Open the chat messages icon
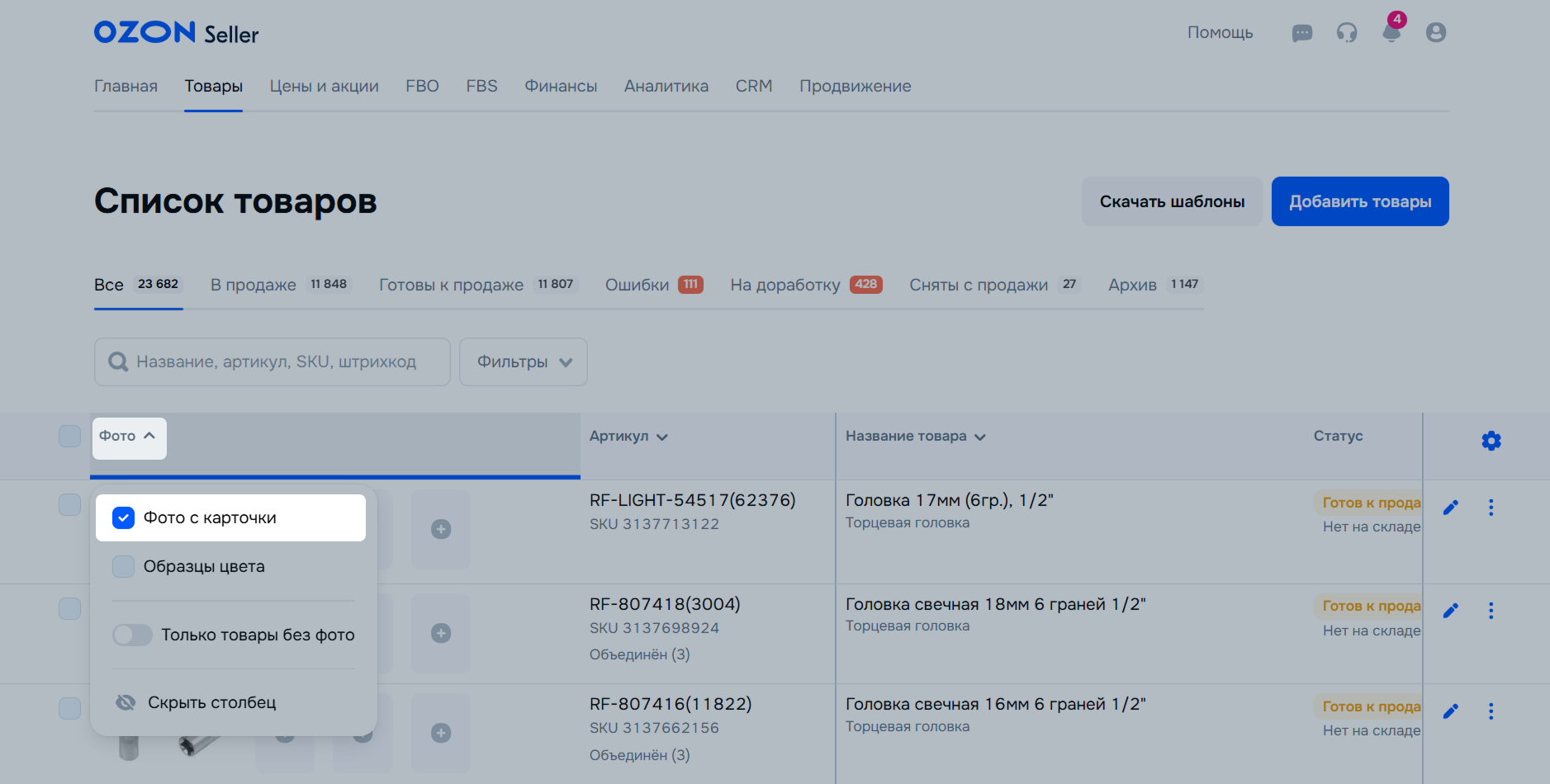The height and width of the screenshot is (784, 1550). [x=1301, y=33]
